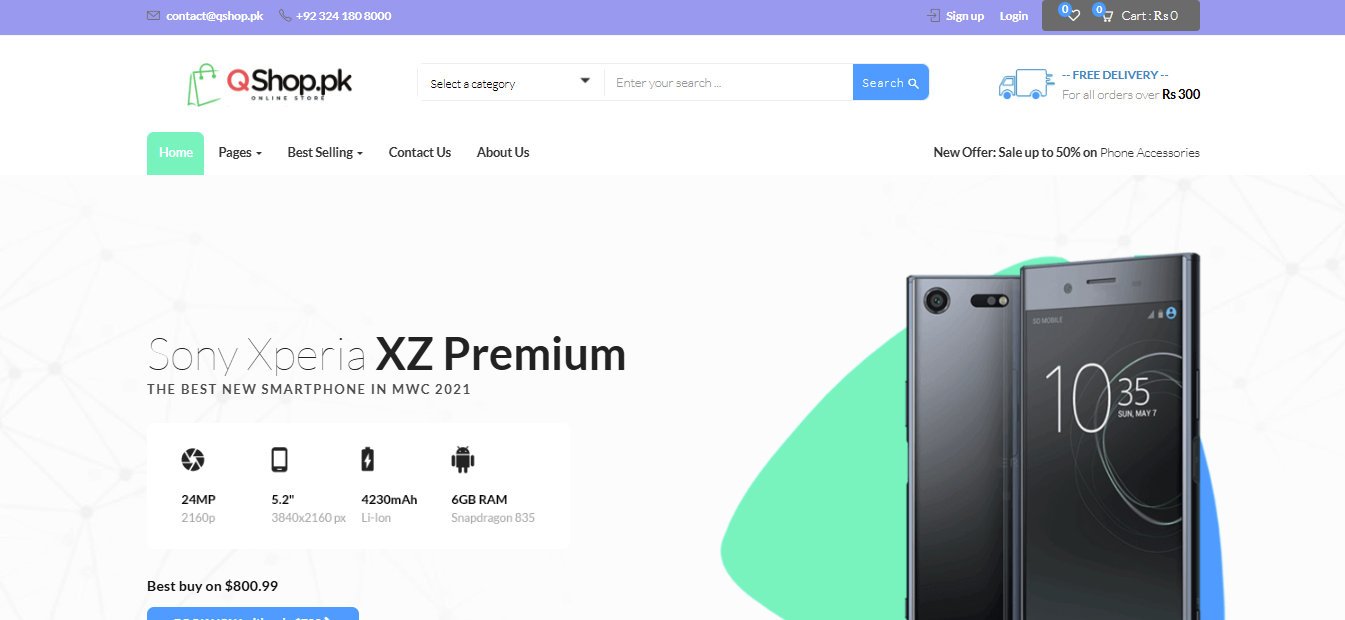
Task: Open the Contact Us page
Action: 420,153
